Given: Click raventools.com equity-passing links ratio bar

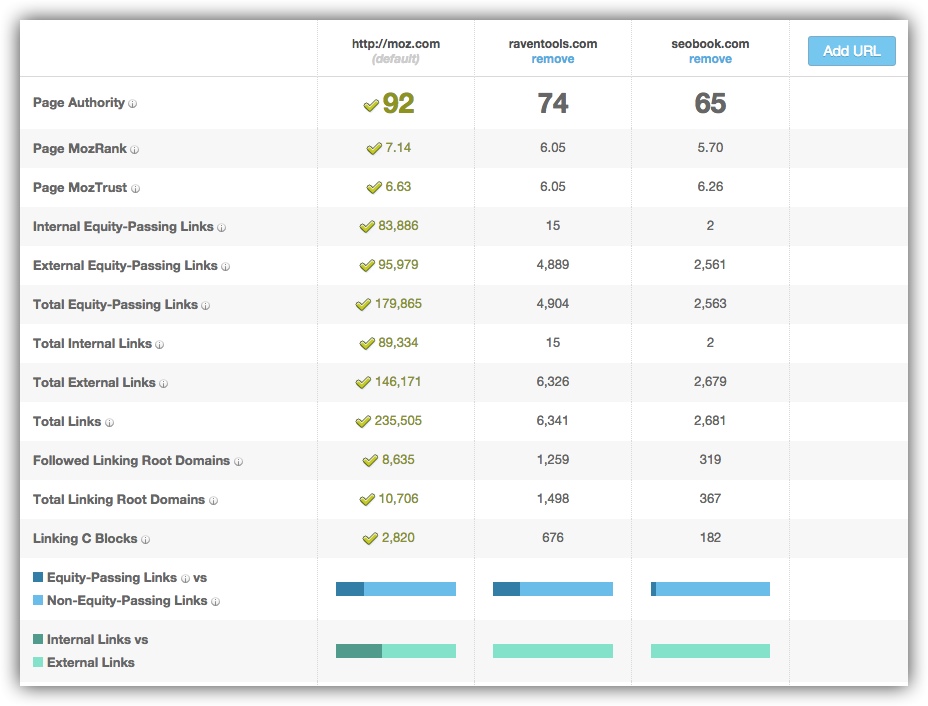Looking at the screenshot, I should click(x=553, y=589).
